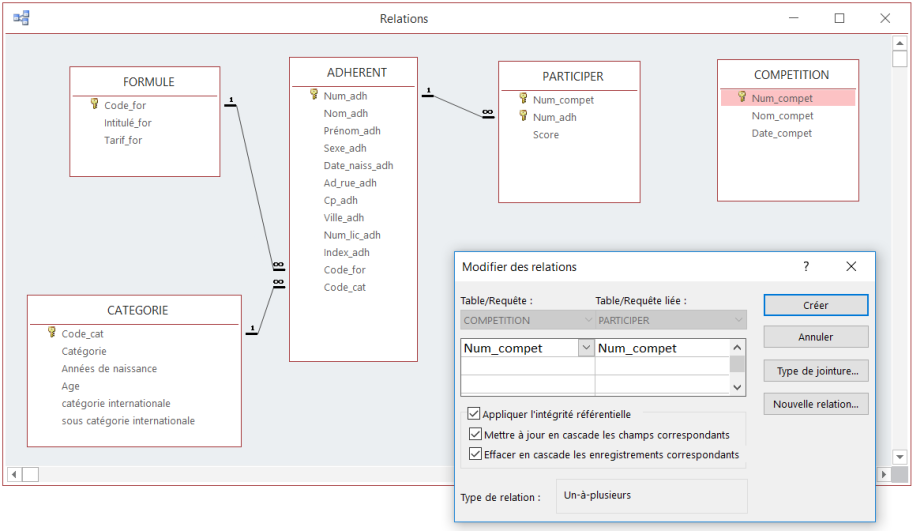Click scroll down arrow in dialog field grid
Image resolution: width=924 pixels, height=531 pixels.
[737, 387]
